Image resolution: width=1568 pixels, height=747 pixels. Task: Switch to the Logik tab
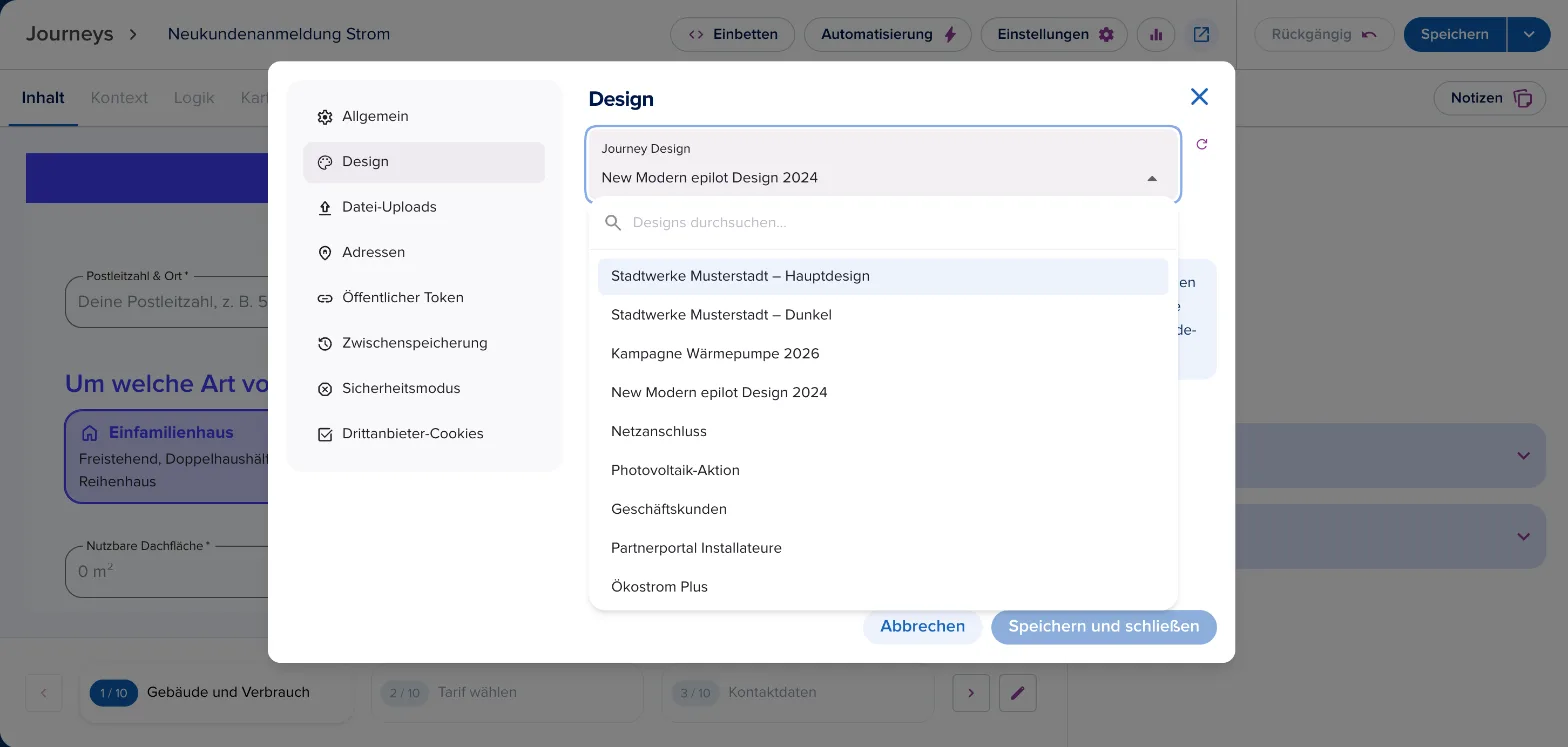pyautogui.click(x=194, y=98)
